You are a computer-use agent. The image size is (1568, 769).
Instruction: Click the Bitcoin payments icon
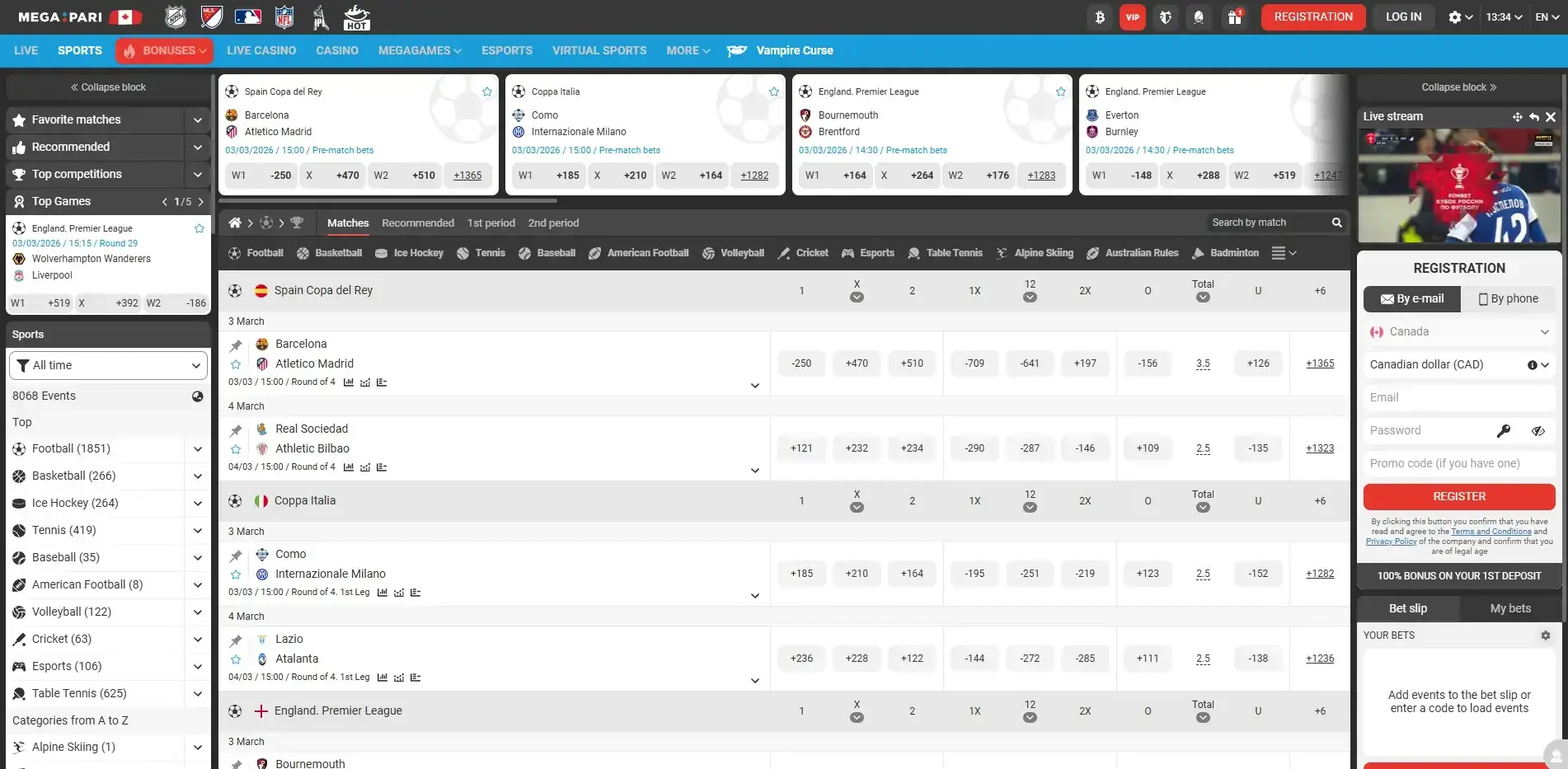(1100, 17)
